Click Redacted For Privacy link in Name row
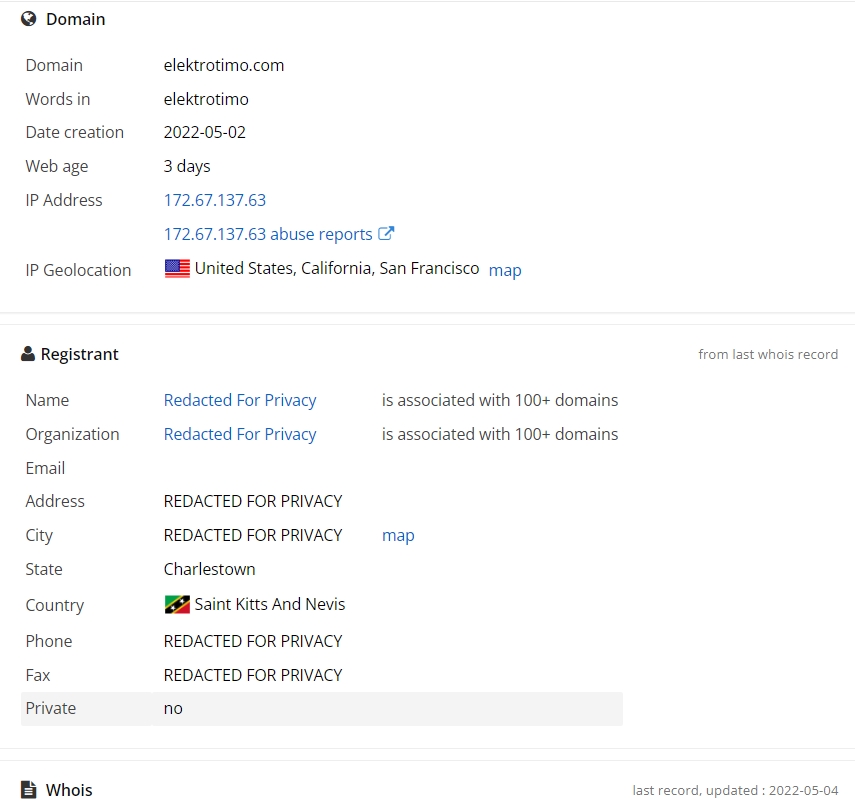The height and width of the screenshot is (802, 855). pyautogui.click(x=240, y=400)
